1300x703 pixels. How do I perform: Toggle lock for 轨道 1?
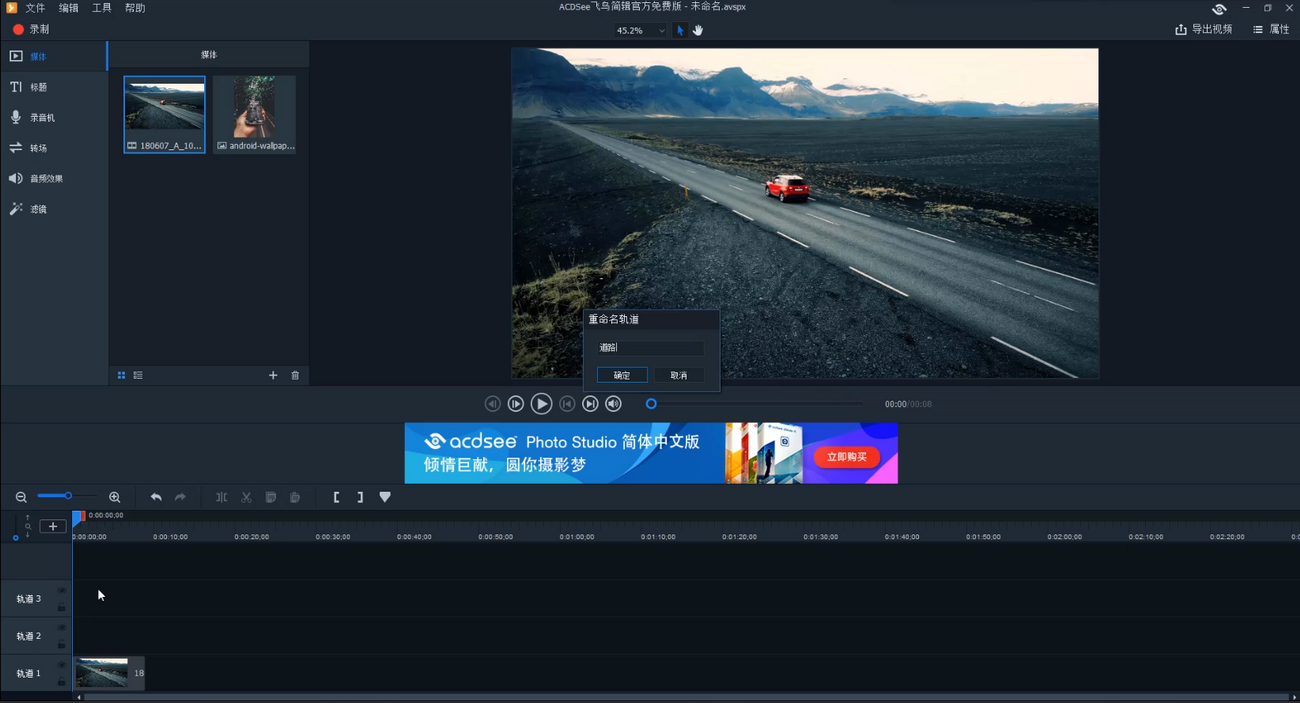[x=62, y=682]
